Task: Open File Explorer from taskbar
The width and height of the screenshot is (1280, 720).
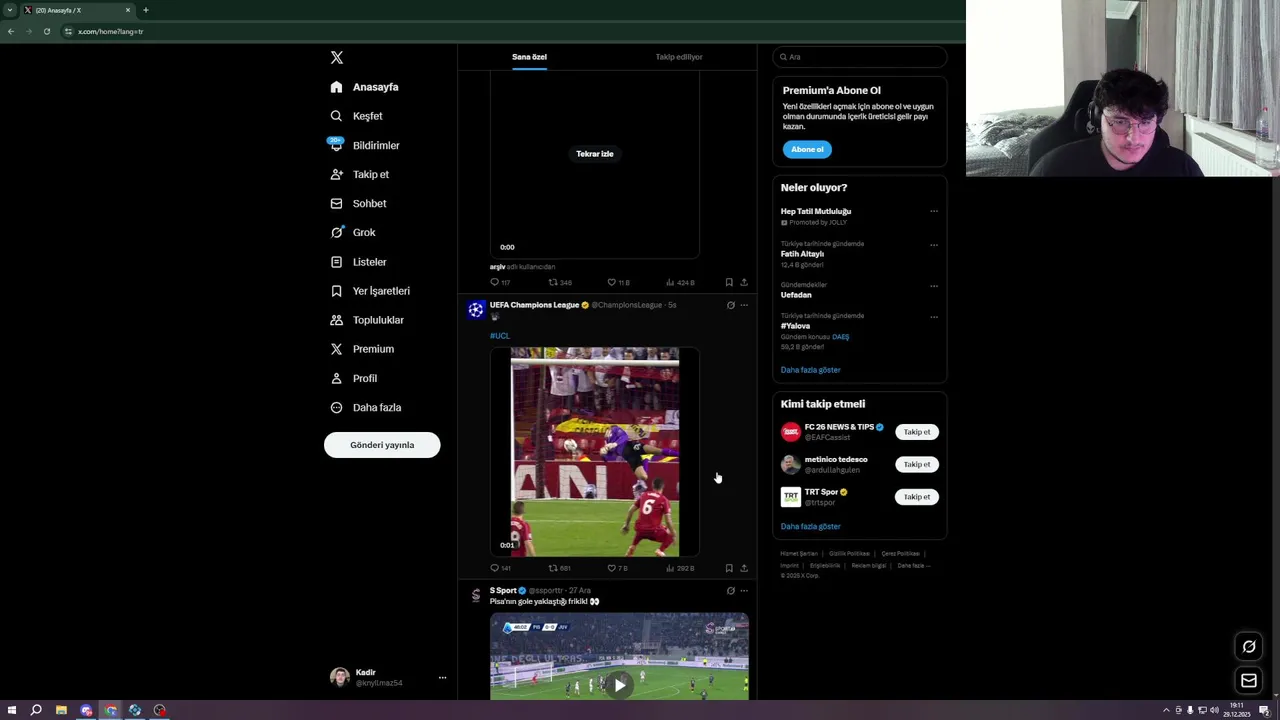Action: pos(61,710)
